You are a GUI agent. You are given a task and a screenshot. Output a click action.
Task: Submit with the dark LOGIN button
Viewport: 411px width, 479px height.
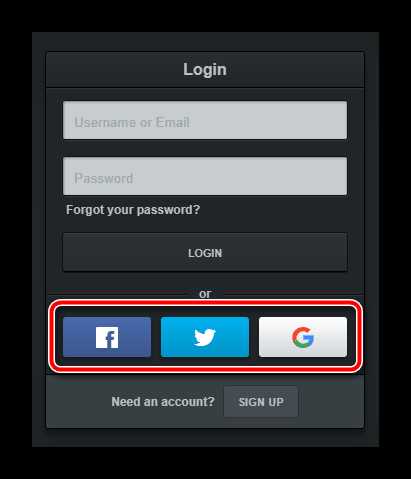pyautogui.click(x=205, y=253)
